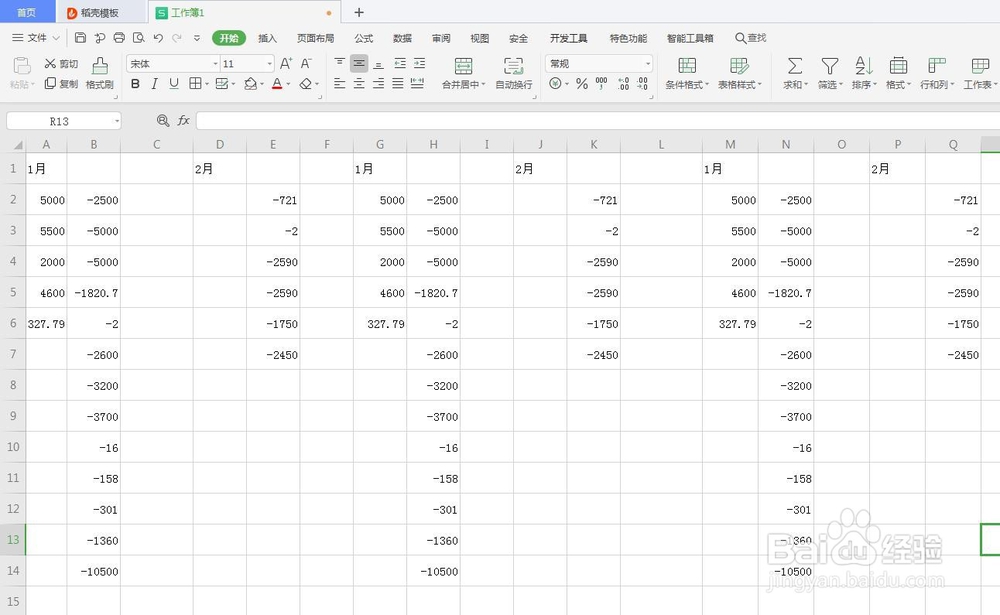Click the Print icon
The image size is (1000, 615).
pyautogui.click(x=119, y=38)
